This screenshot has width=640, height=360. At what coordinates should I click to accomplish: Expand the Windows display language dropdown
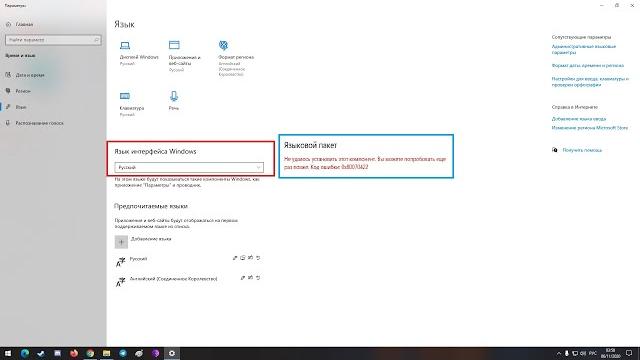coord(189,167)
